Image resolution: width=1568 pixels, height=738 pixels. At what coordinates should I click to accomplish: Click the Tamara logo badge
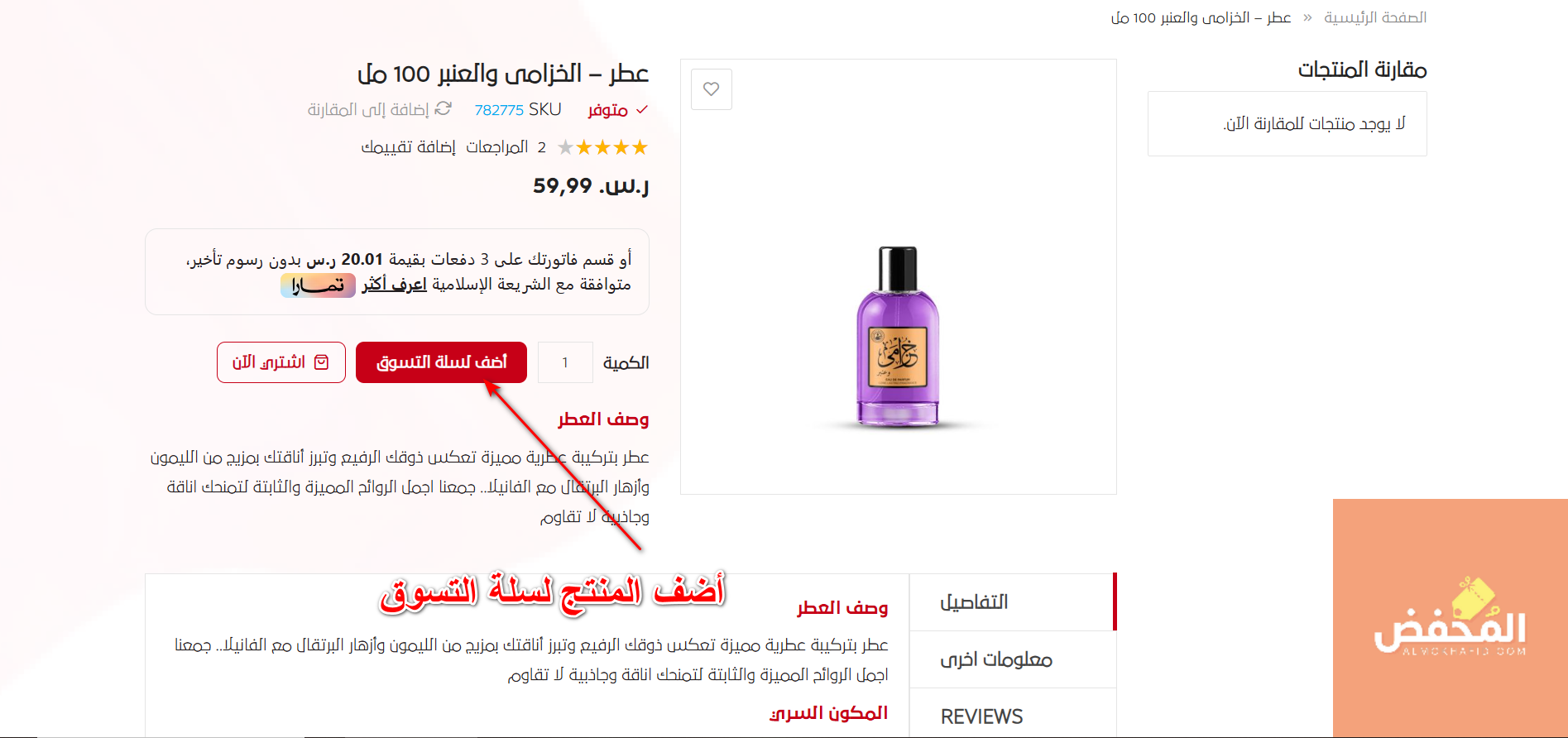coord(318,285)
